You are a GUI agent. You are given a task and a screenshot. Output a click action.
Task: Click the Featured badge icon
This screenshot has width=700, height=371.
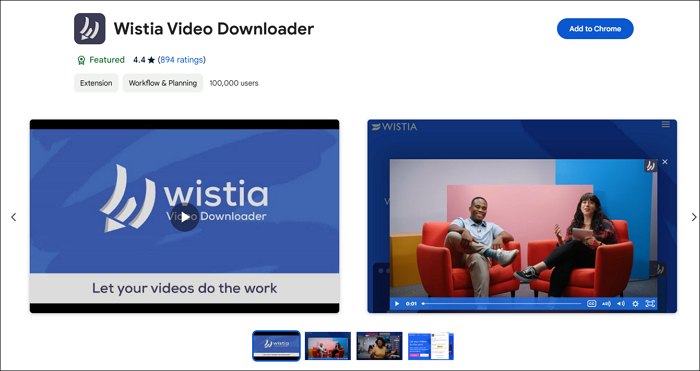click(x=81, y=60)
